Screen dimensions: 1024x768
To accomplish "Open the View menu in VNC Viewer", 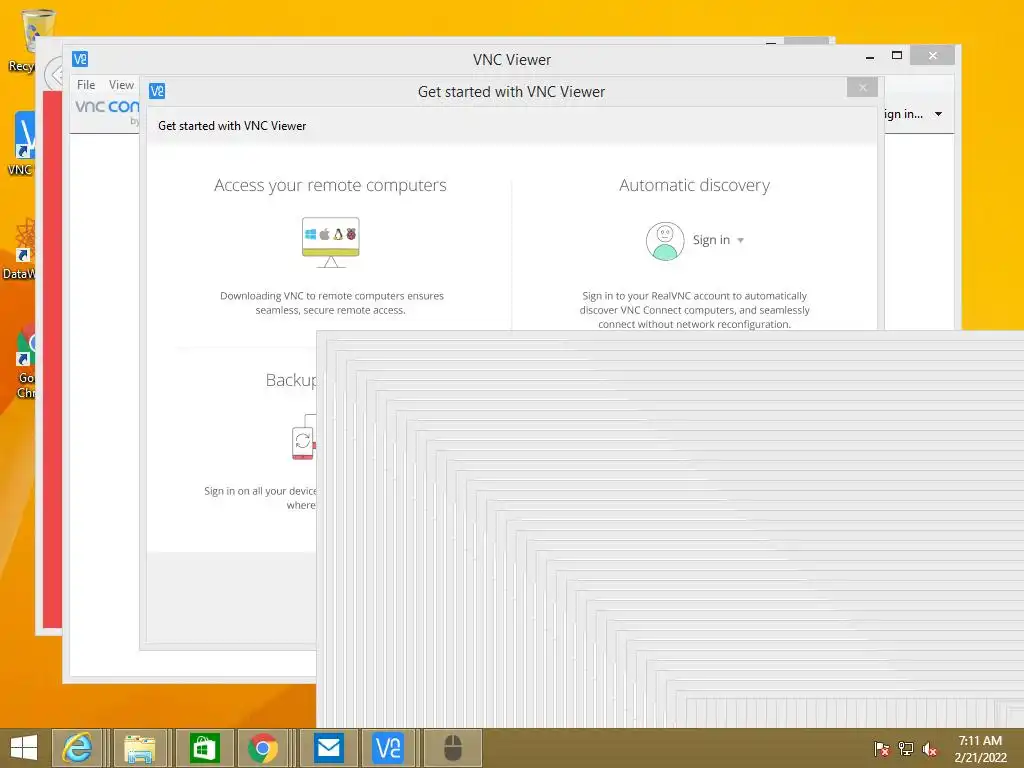I will point(121,85).
